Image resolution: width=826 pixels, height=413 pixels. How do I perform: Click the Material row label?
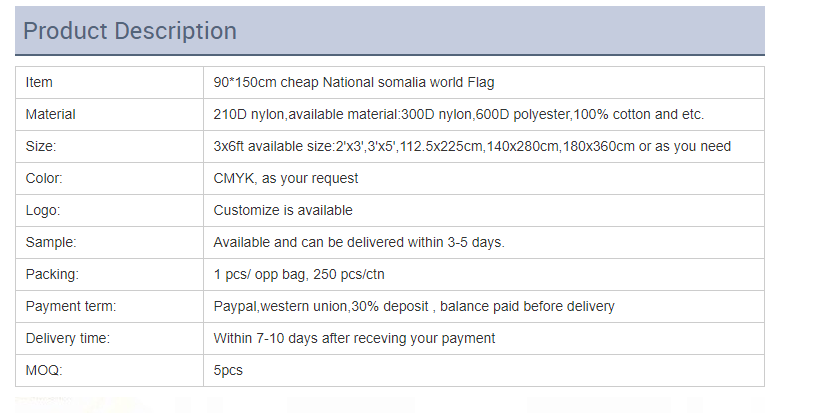[x=50, y=114]
